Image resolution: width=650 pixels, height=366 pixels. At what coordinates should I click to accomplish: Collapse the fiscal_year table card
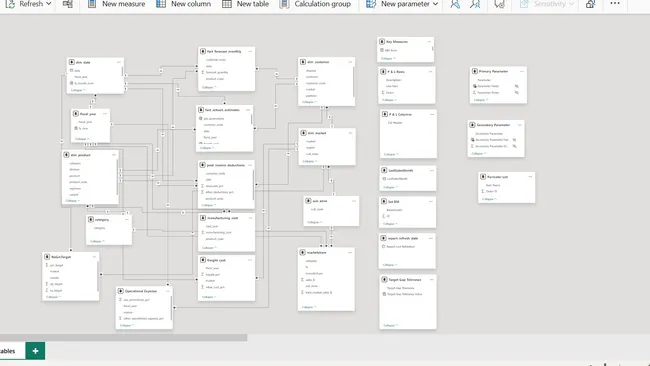tap(82, 139)
